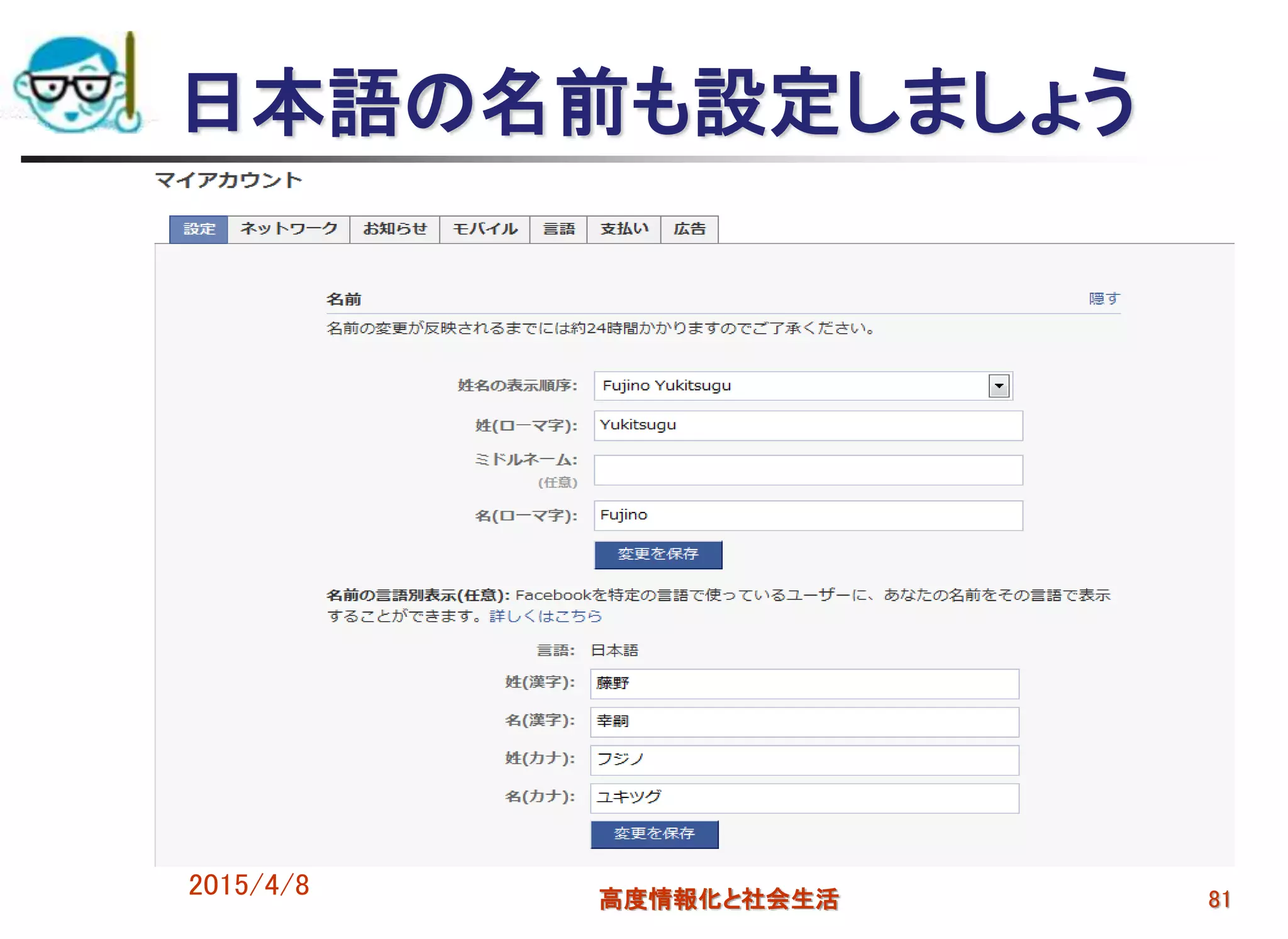Image resolution: width=1288 pixels, height=939 pixels.
Task: Click the 姓名の表示順序 label
Action: pos(517,386)
